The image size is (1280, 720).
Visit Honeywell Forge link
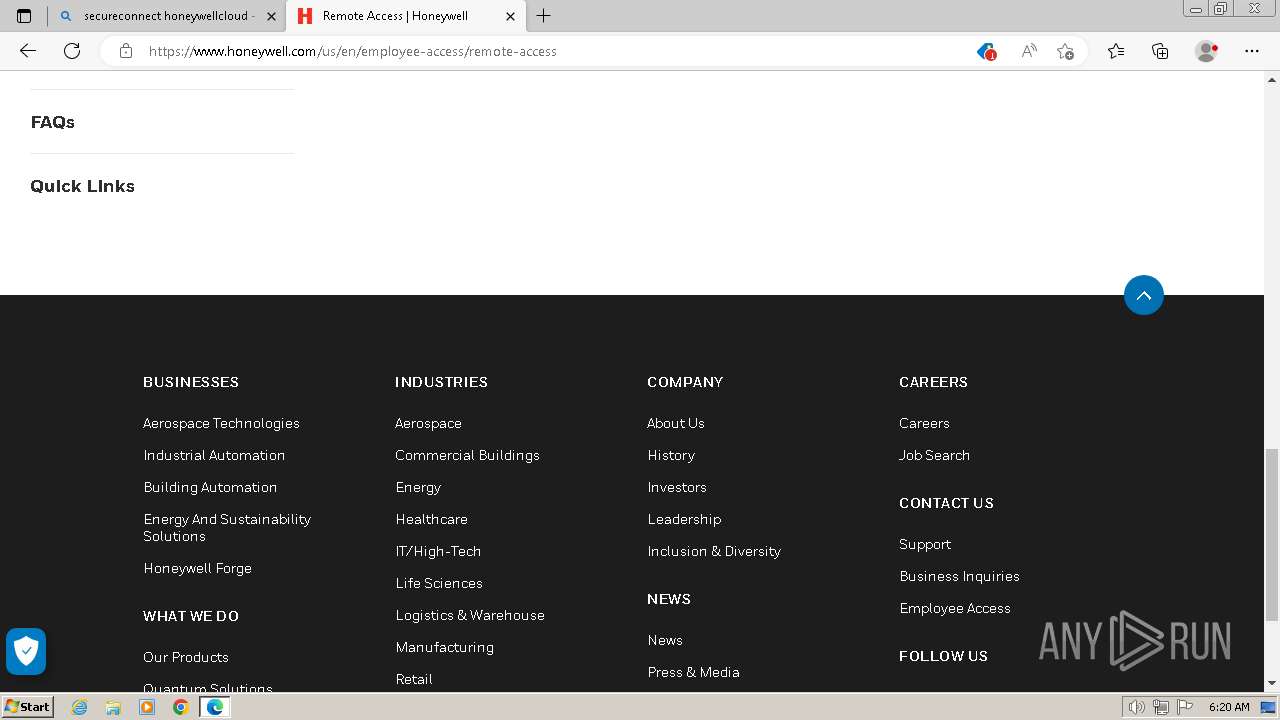pos(197,568)
